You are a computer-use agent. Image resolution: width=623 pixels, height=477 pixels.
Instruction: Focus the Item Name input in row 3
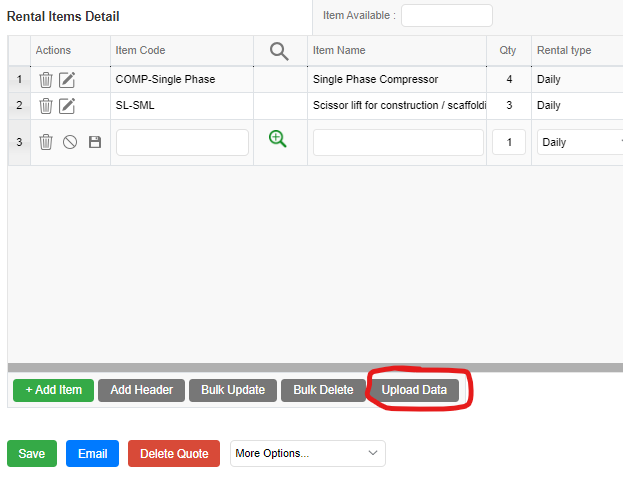[398, 142]
